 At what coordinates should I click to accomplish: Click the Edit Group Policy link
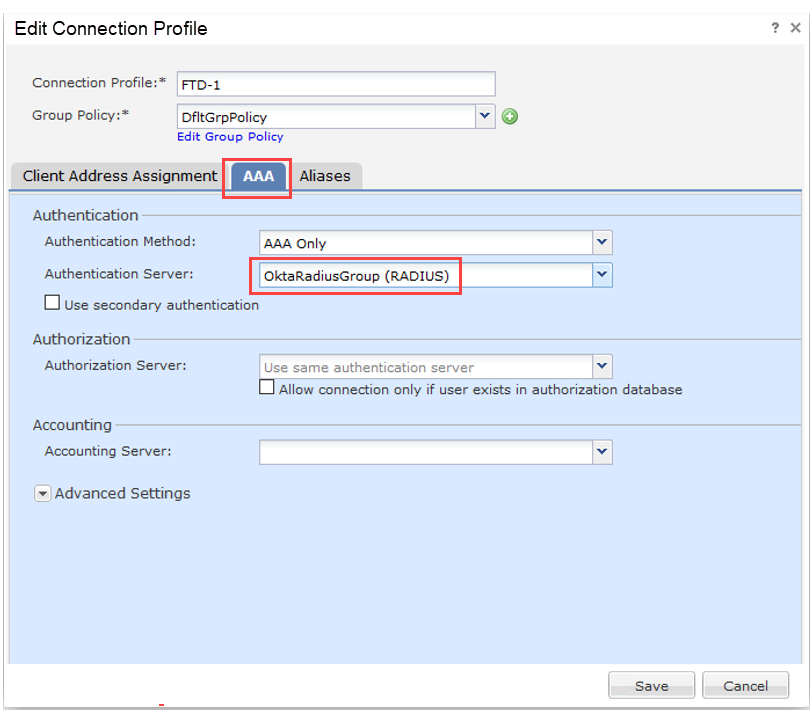(230, 137)
